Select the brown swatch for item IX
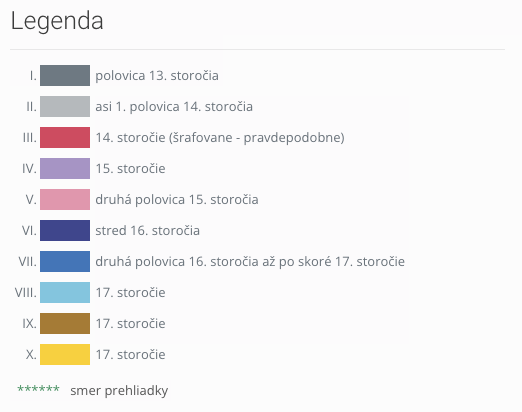Screen dimensions: 522x412 (x=65, y=323)
